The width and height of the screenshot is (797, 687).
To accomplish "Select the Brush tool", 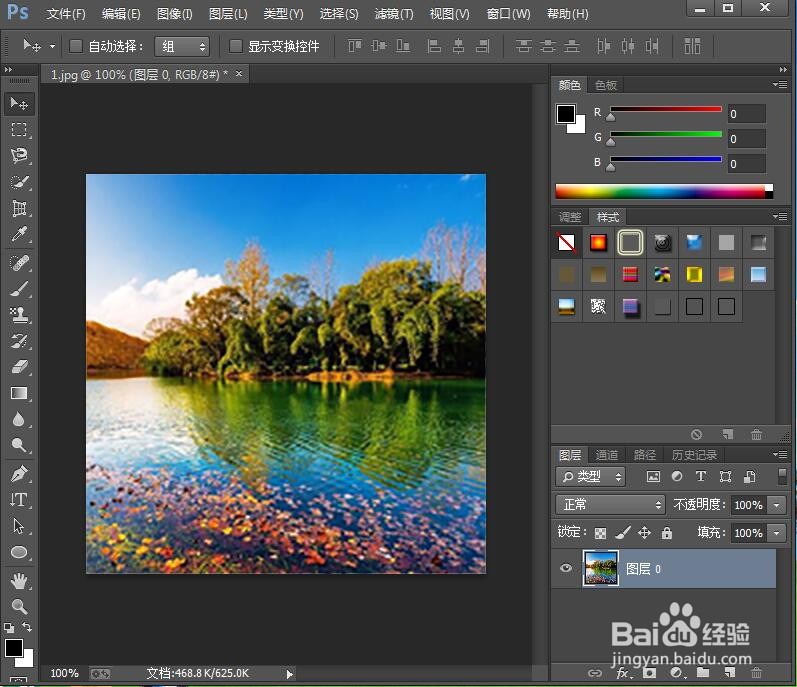I will [x=19, y=289].
